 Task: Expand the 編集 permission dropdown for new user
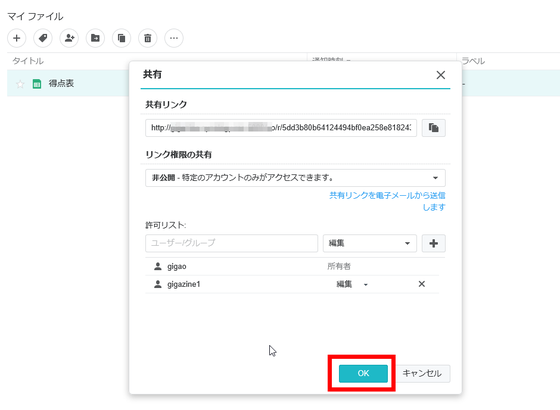tap(370, 243)
